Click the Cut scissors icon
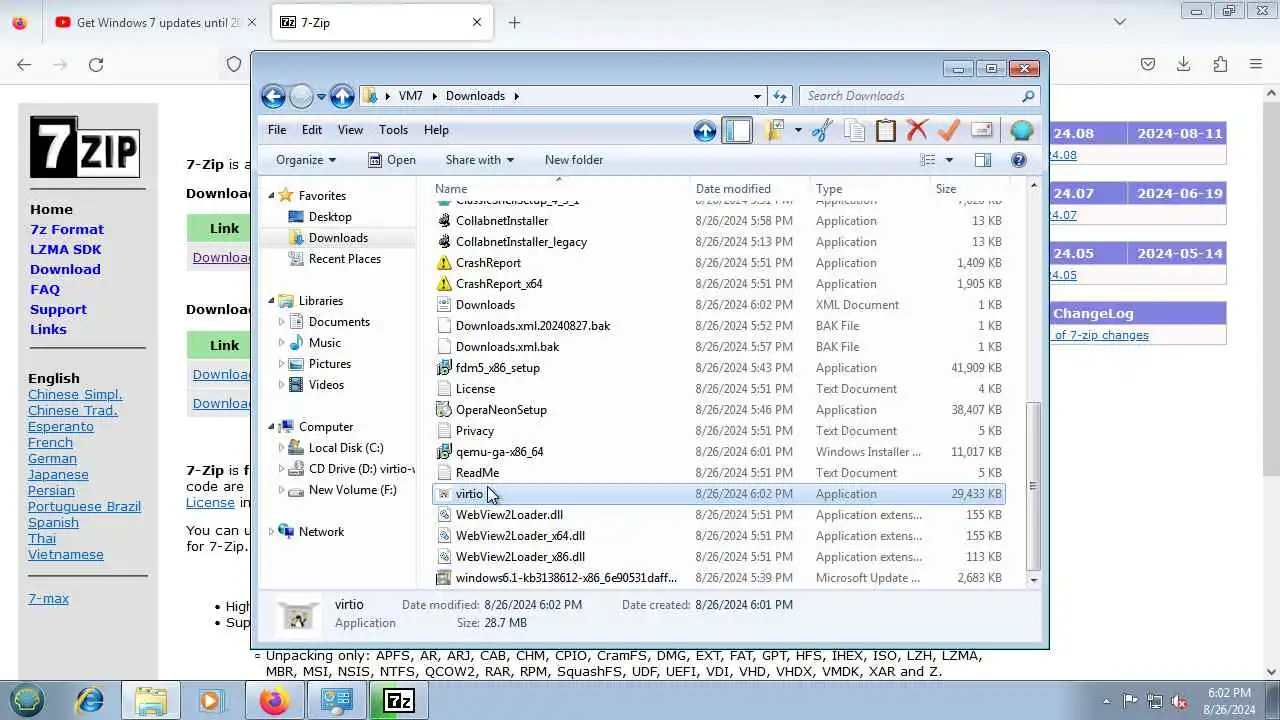 click(x=822, y=130)
